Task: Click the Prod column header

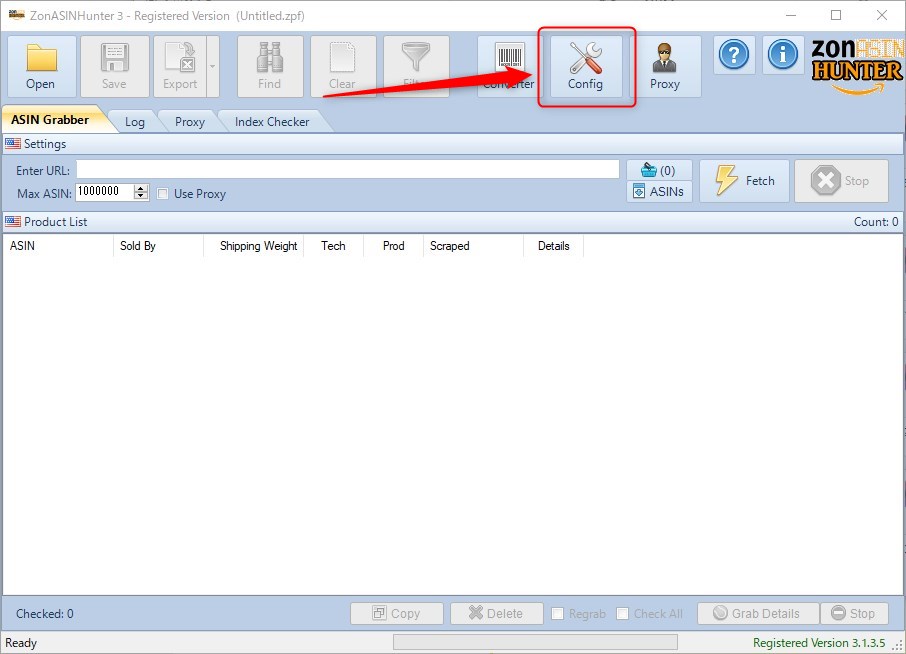Action: [x=393, y=246]
